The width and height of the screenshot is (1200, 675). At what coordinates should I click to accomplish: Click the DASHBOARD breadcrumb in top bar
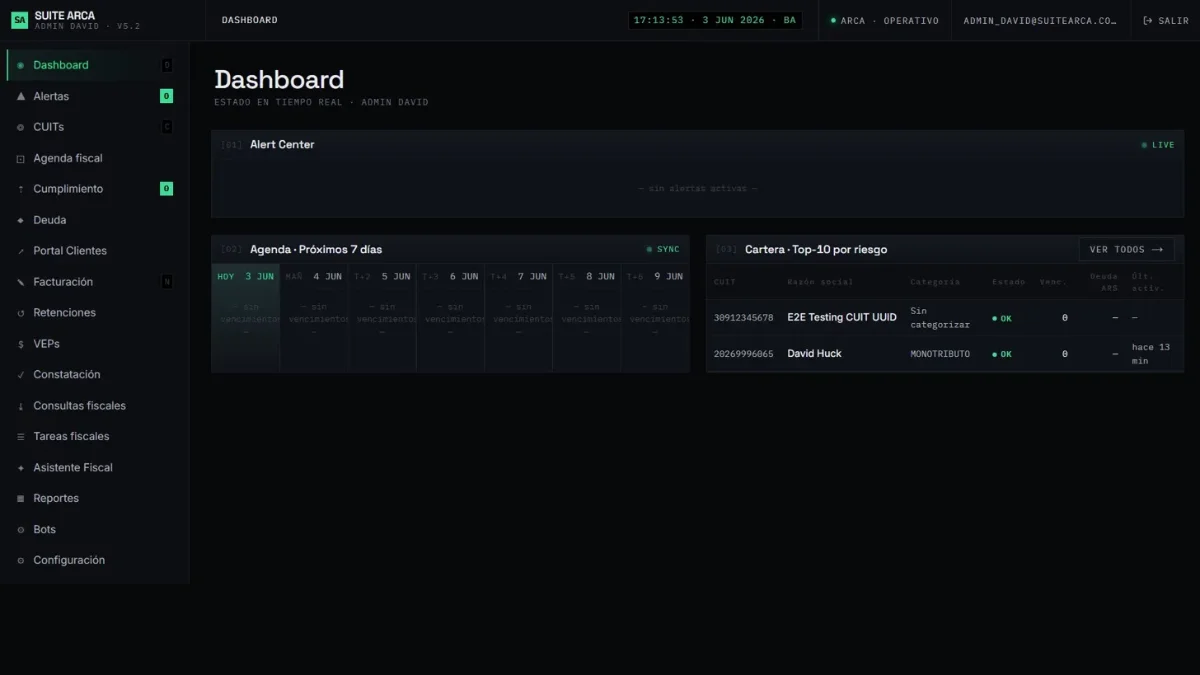click(250, 20)
